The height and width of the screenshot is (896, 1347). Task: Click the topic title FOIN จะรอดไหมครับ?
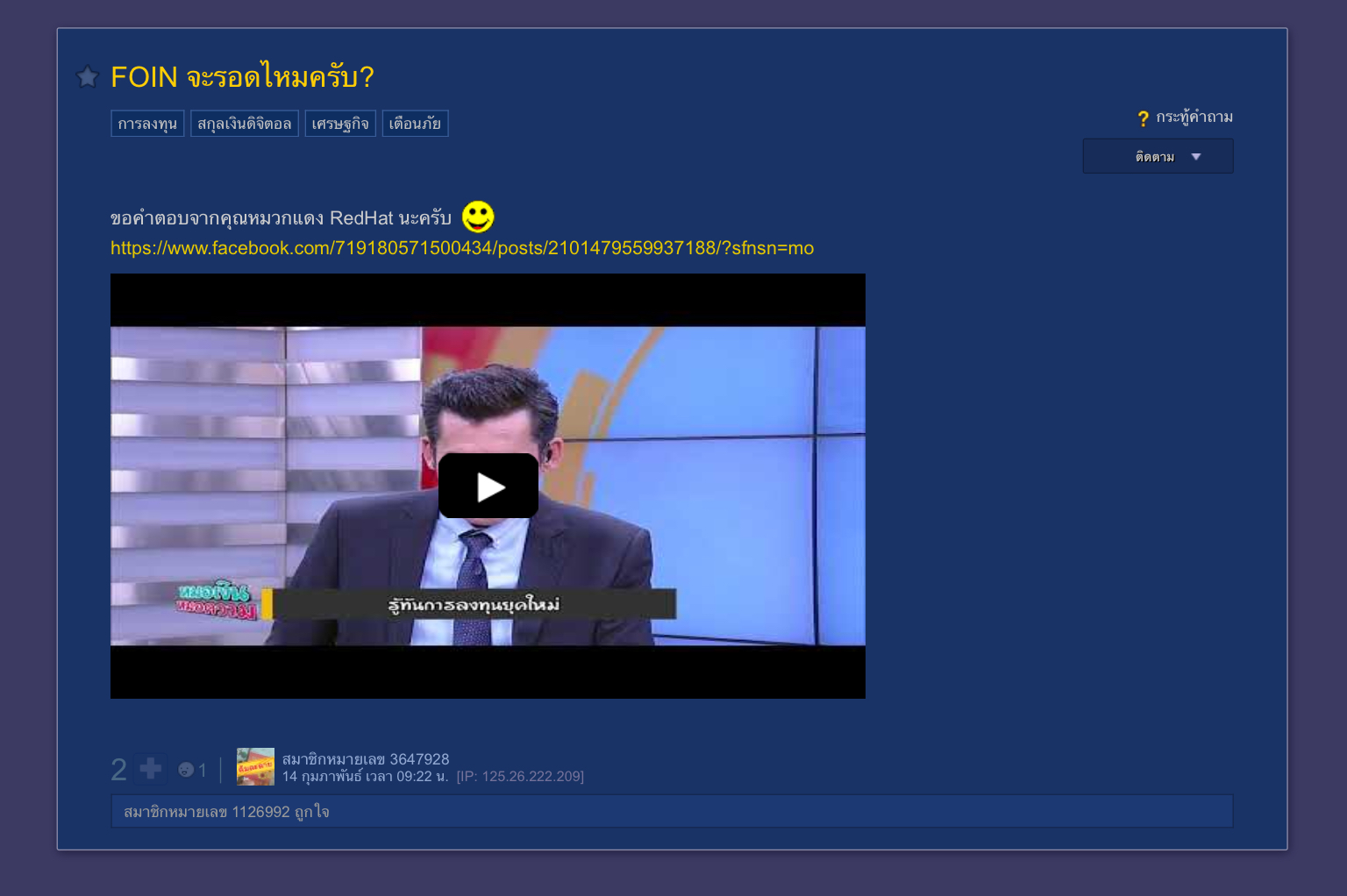243,77
